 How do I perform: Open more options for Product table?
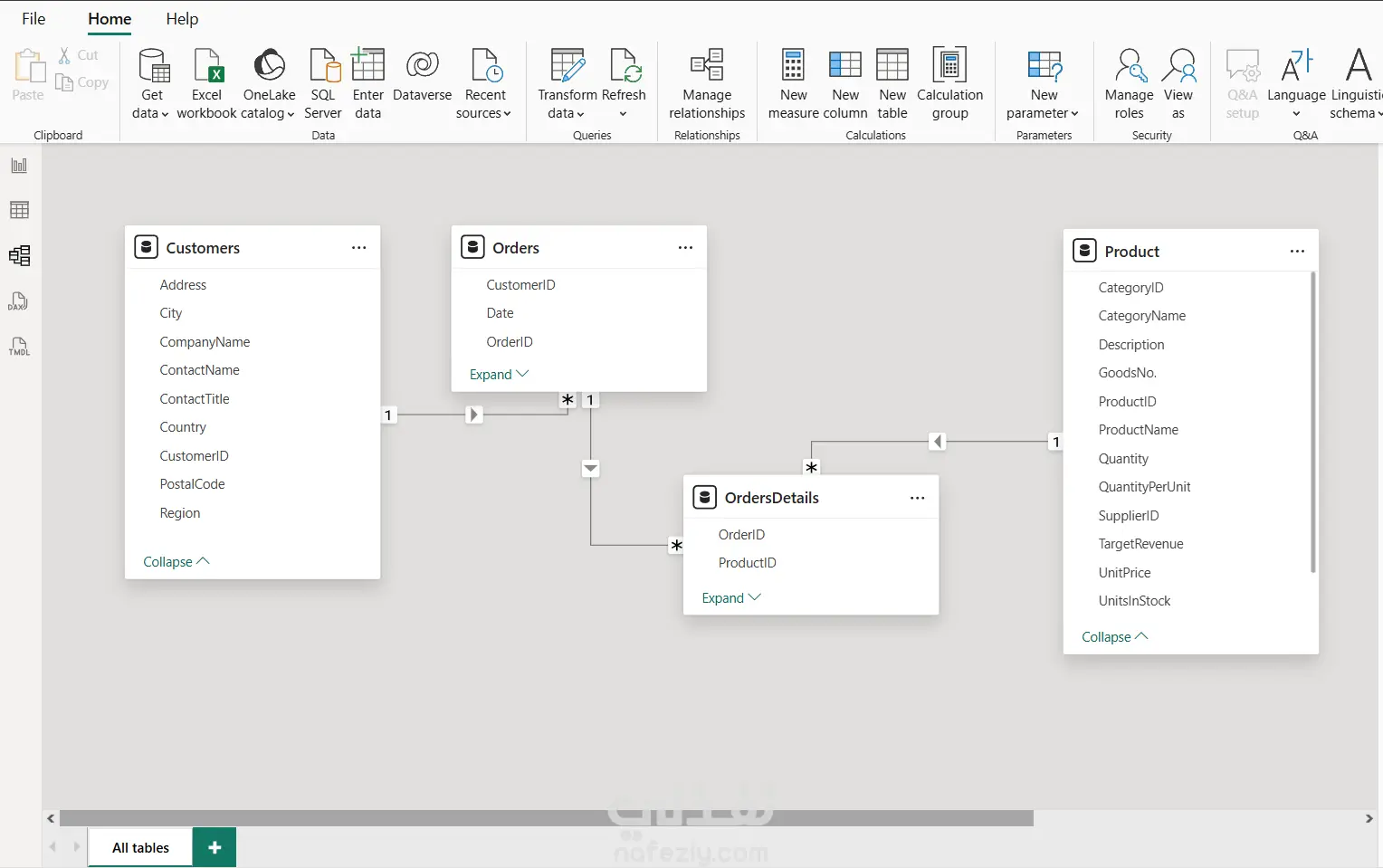click(1297, 252)
